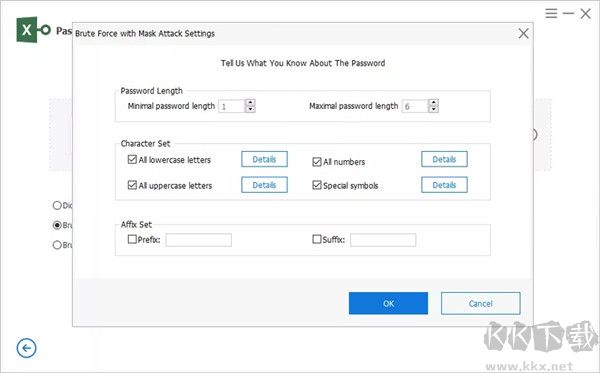Image resolution: width=600 pixels, height=373 pixels.
Task: Decrease minimal password length with down arrow
Action: 250,109
